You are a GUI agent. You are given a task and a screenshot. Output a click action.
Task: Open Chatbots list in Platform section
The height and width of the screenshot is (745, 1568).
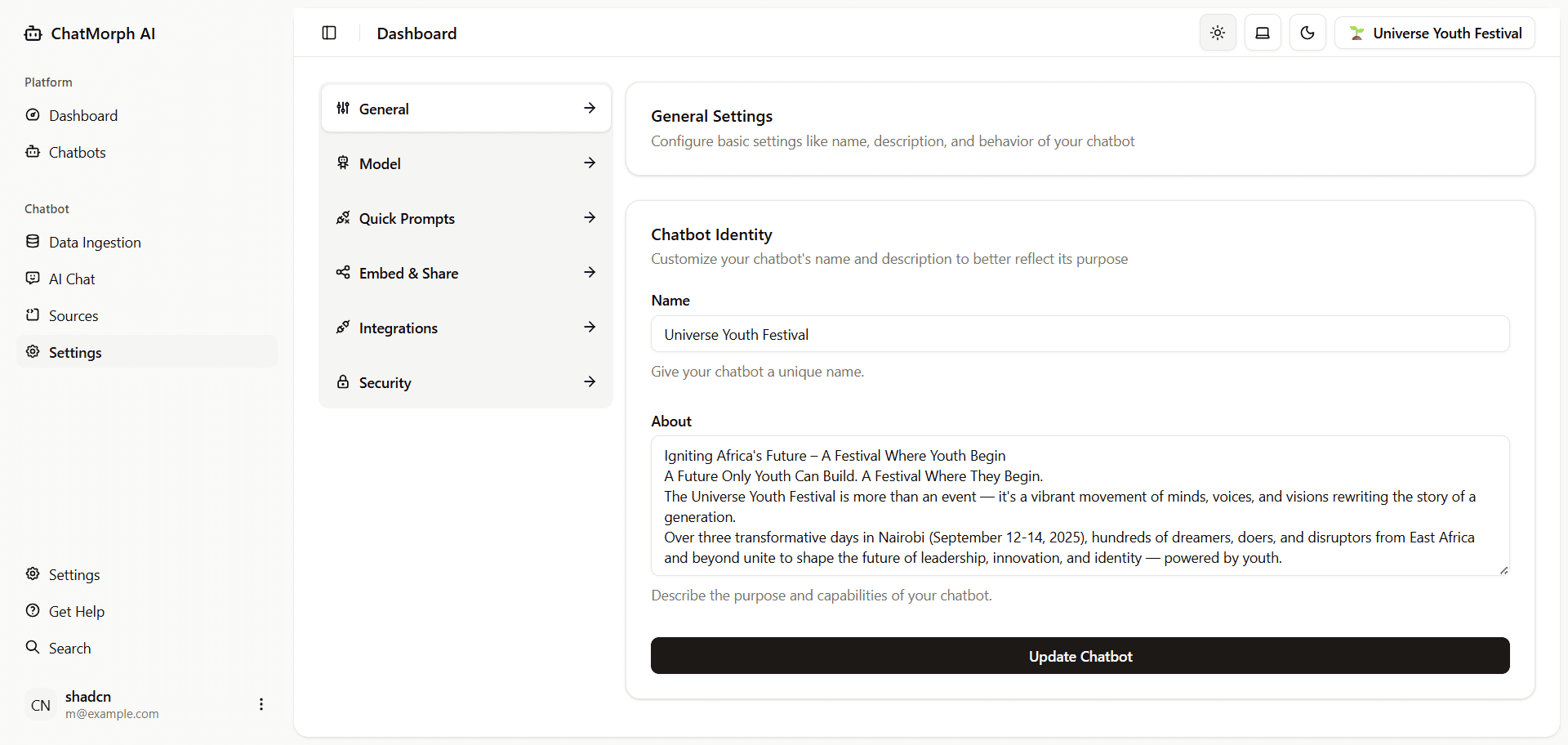(77, 153)
